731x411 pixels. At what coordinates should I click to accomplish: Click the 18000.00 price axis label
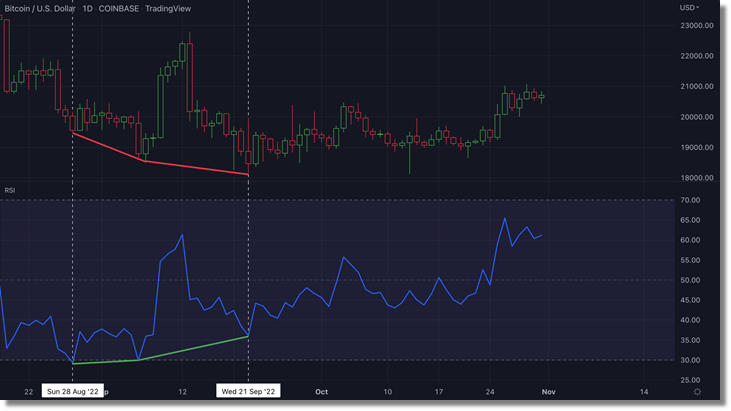coord(694,178)
